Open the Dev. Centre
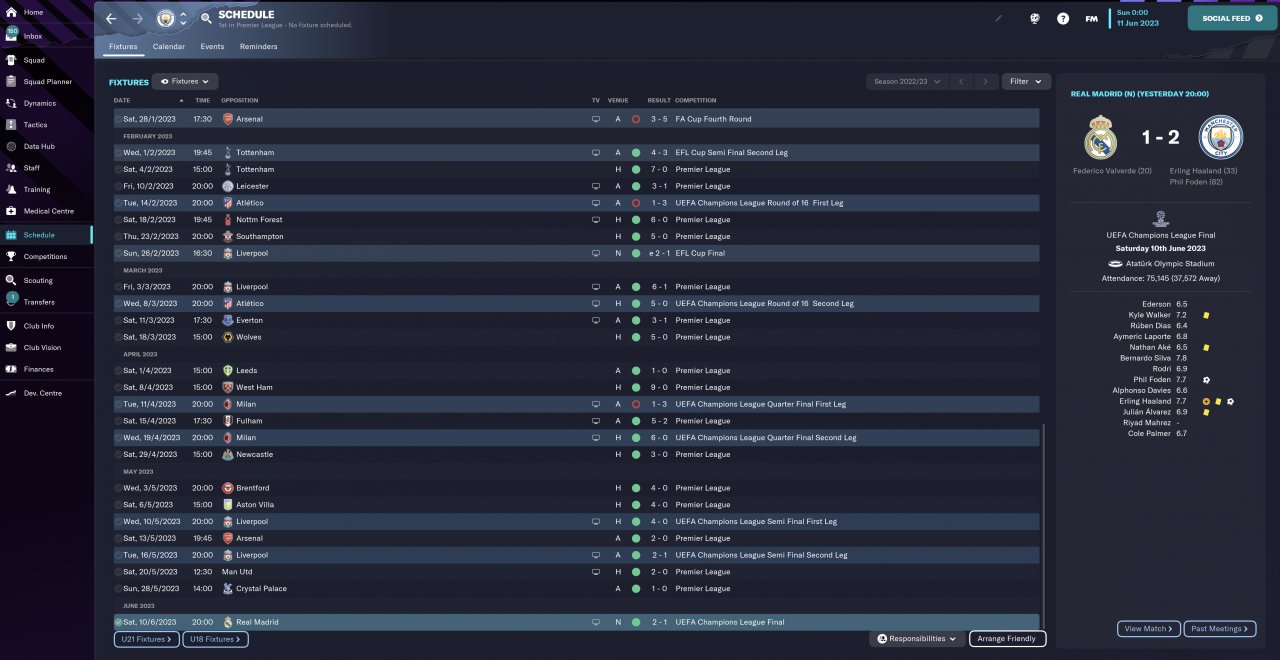1280x660 pixels. coord(43,393)
